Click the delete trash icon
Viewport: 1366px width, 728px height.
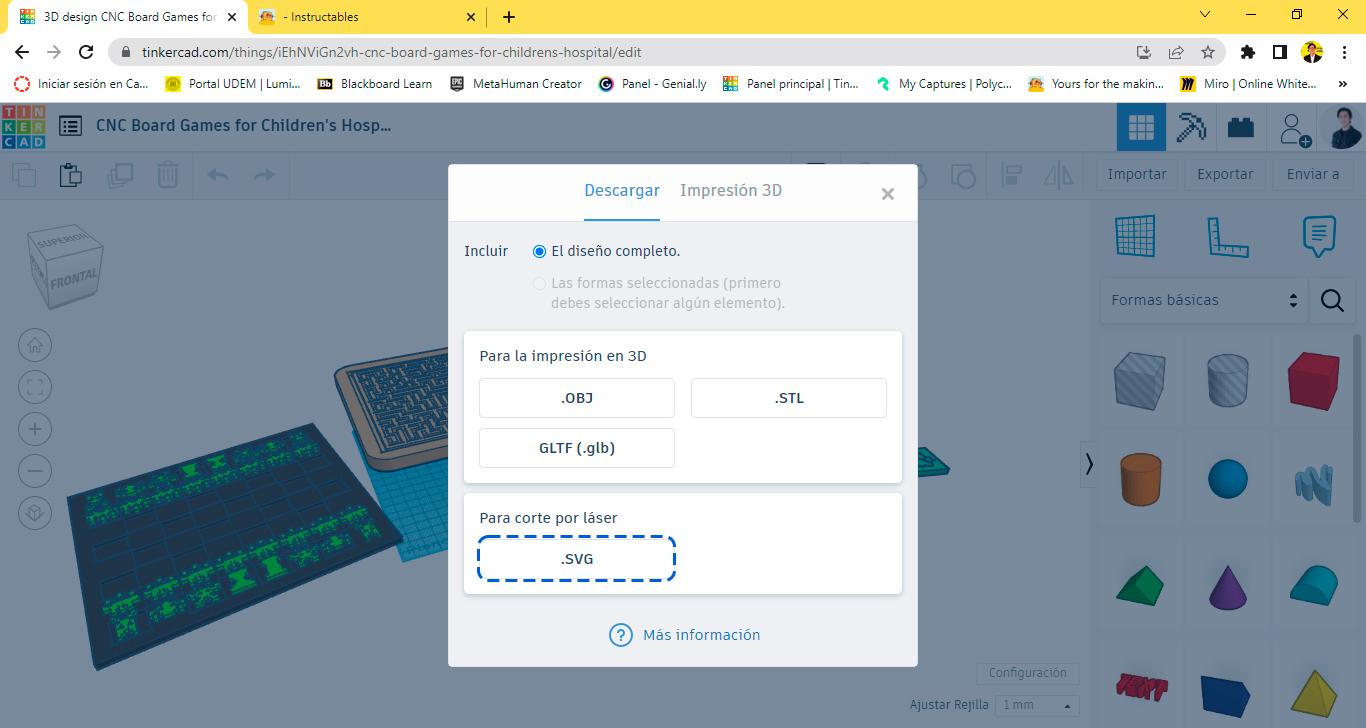click(168, 175)
